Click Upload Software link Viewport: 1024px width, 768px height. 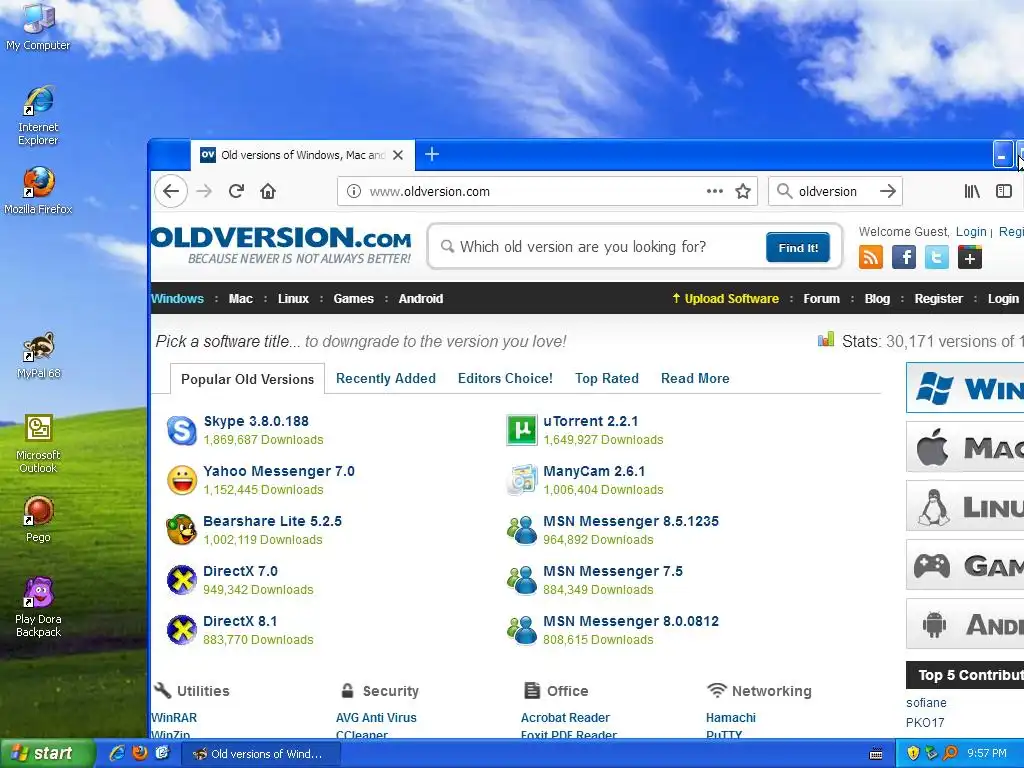(x=726, y=298)
